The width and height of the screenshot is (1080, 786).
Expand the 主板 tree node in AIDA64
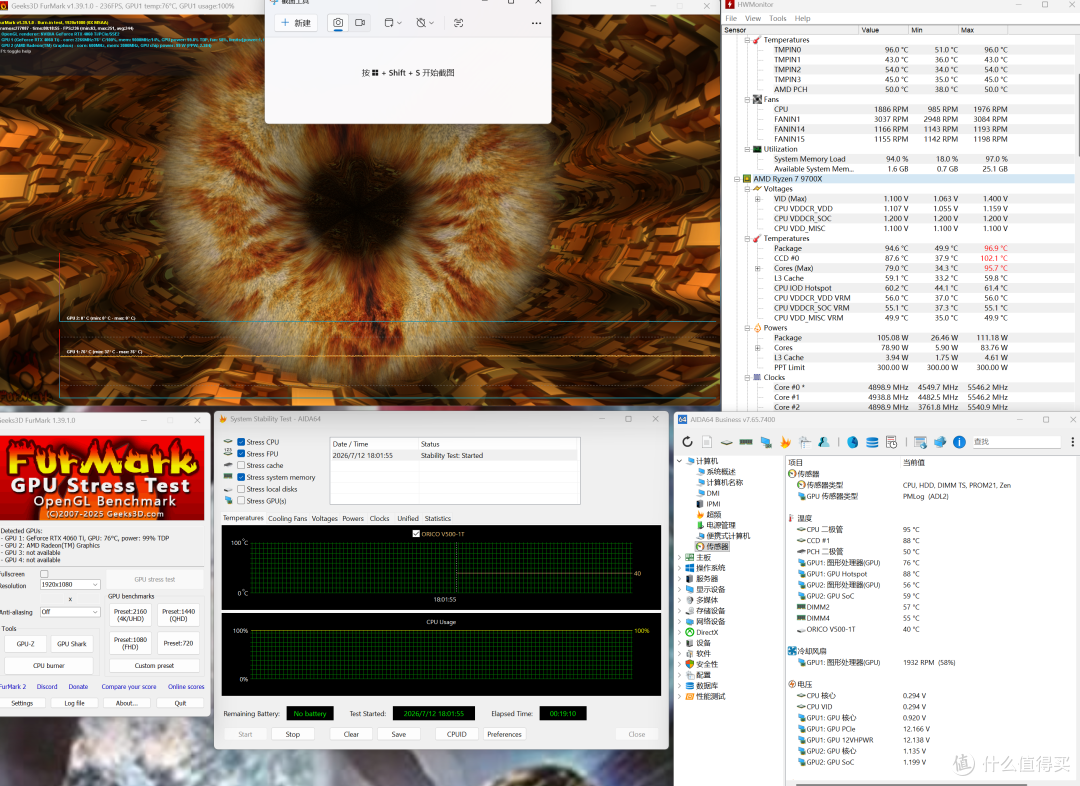[x=680, y=557]
